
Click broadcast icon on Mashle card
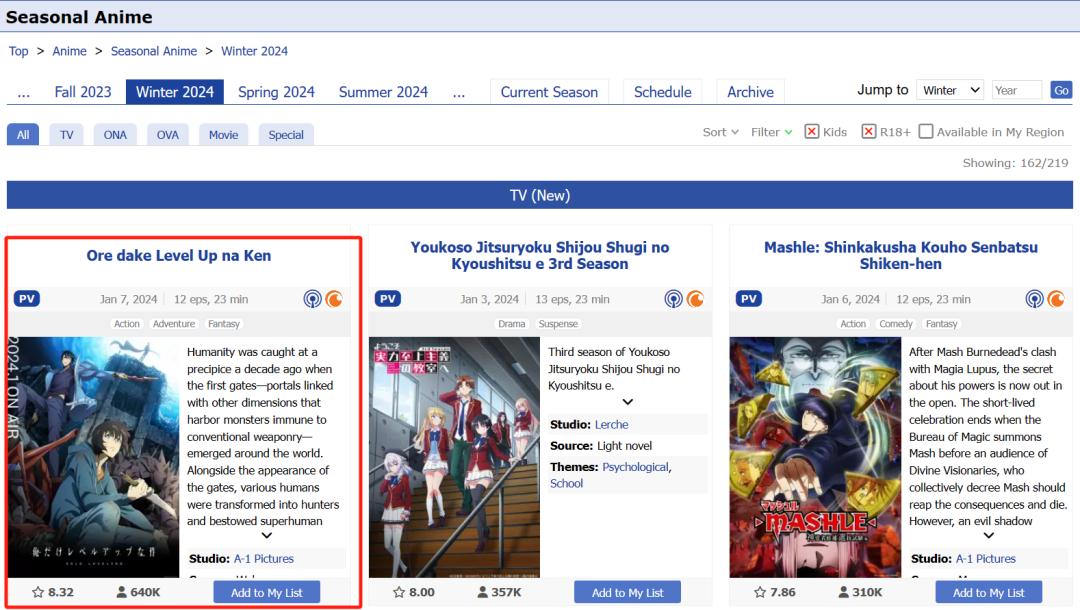pos(1035,299)
